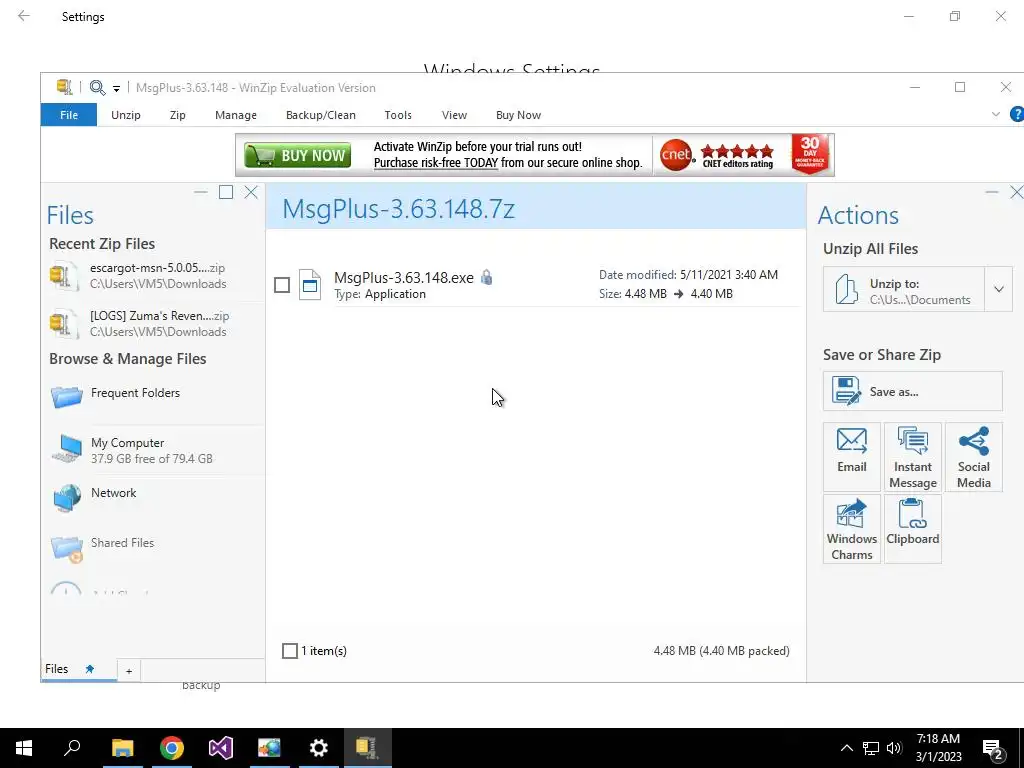
Task: Open the View ribbon tab
Action: click(x=454, y=115)
